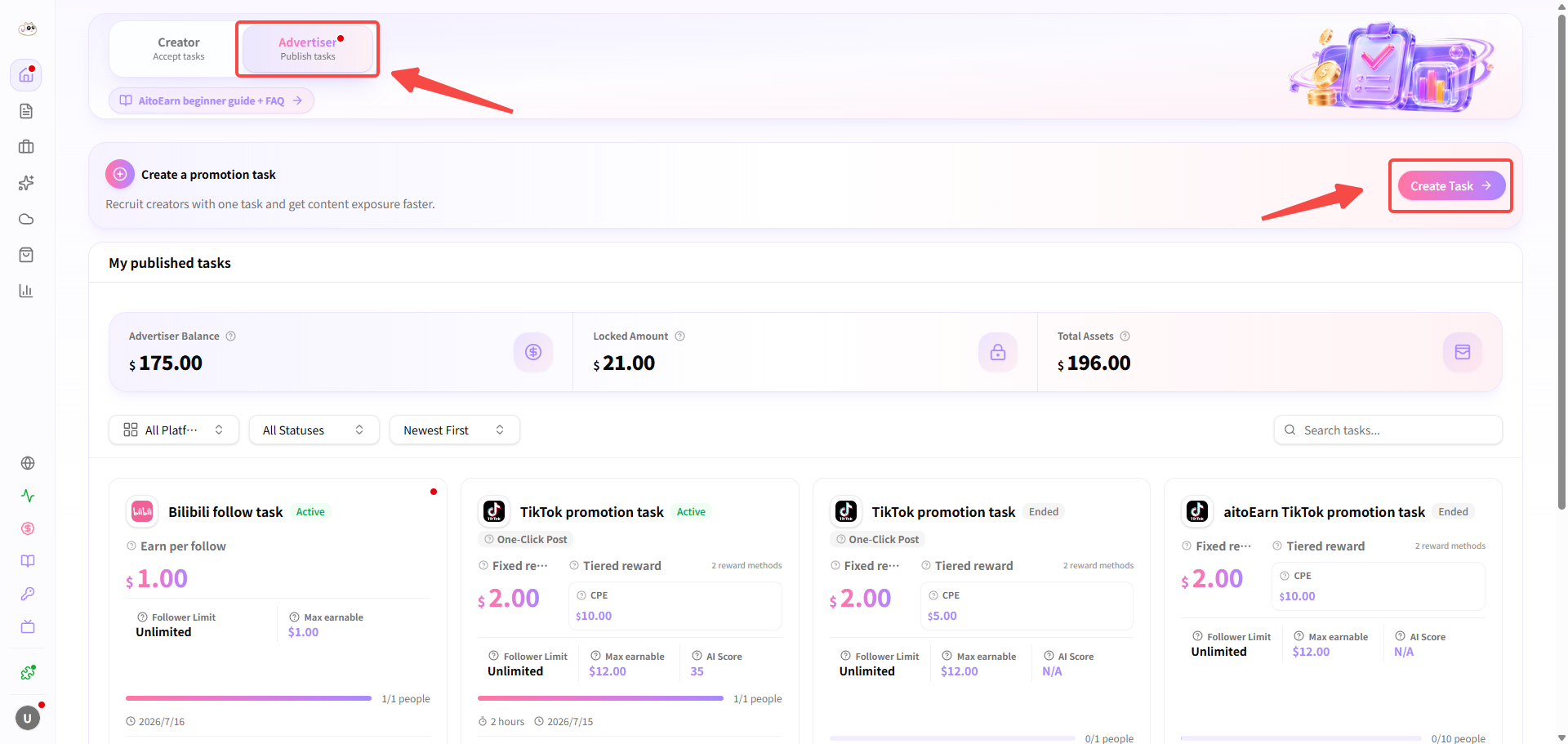
Task: Click the TV icon in the sidebar
Action: point(28,626)
